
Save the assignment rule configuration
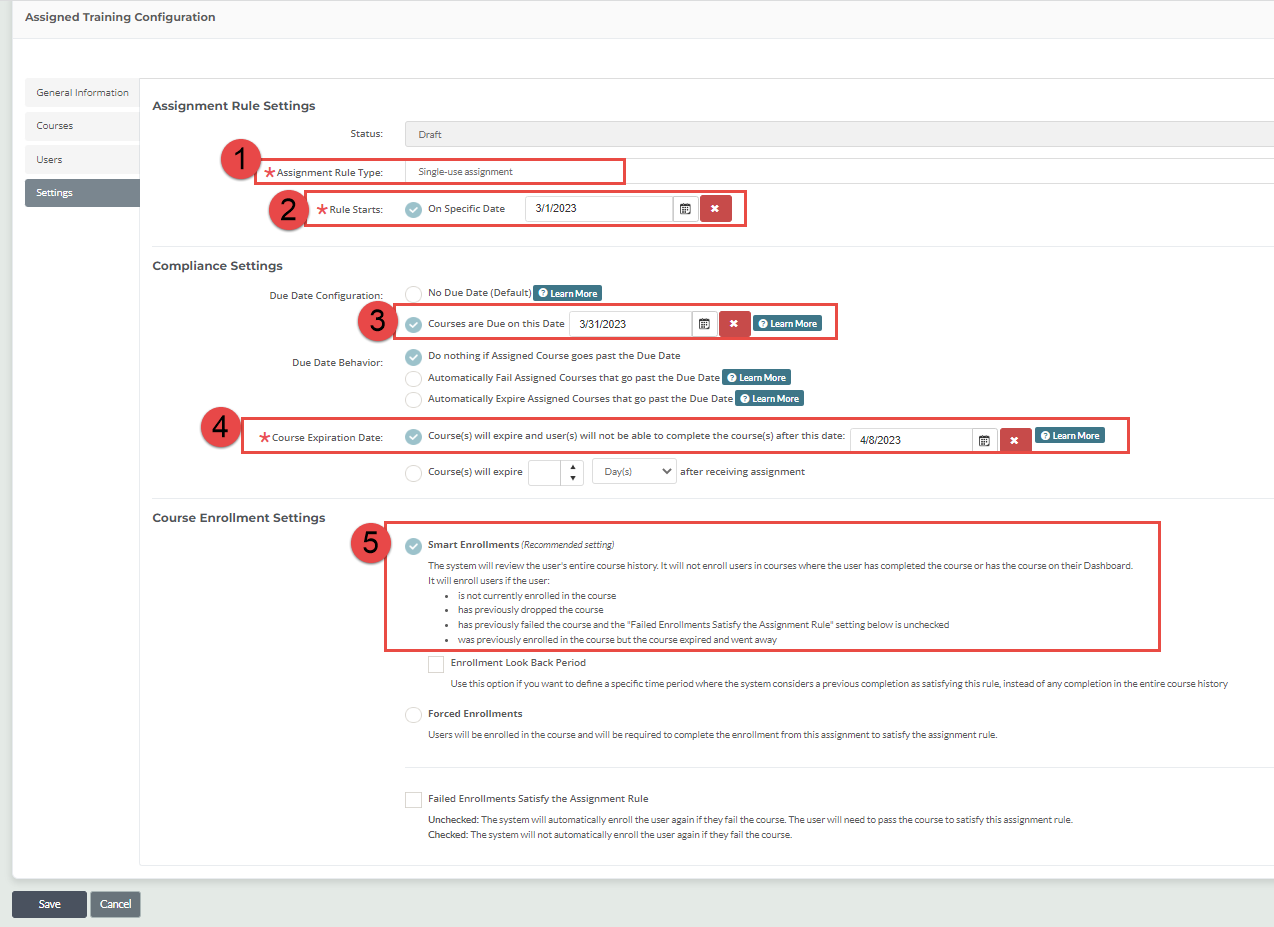point(48,903)
